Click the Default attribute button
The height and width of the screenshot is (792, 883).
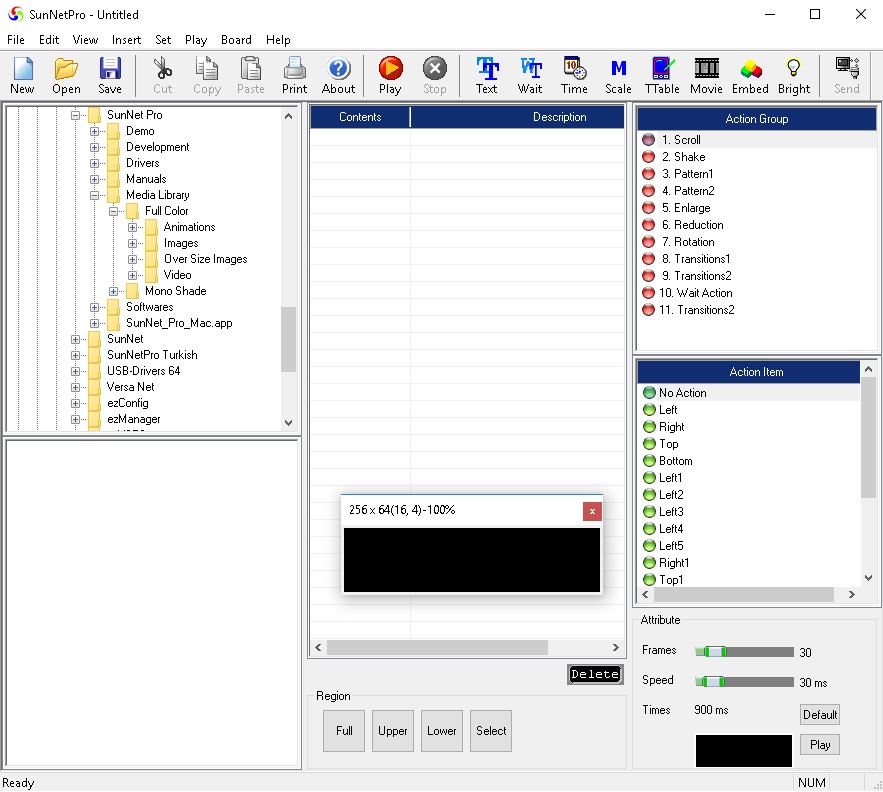(820, 715)
